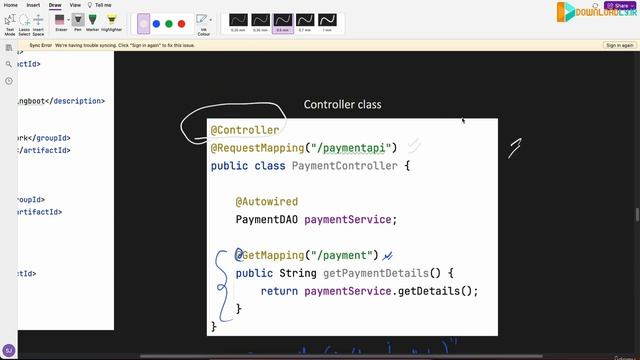Select the Eraser tool
The height and width of the screenshot is (360, 640).
point(60,22)
